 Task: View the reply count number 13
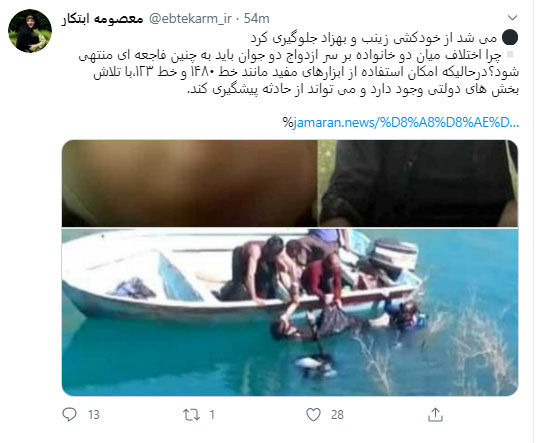tap(94, 415)
